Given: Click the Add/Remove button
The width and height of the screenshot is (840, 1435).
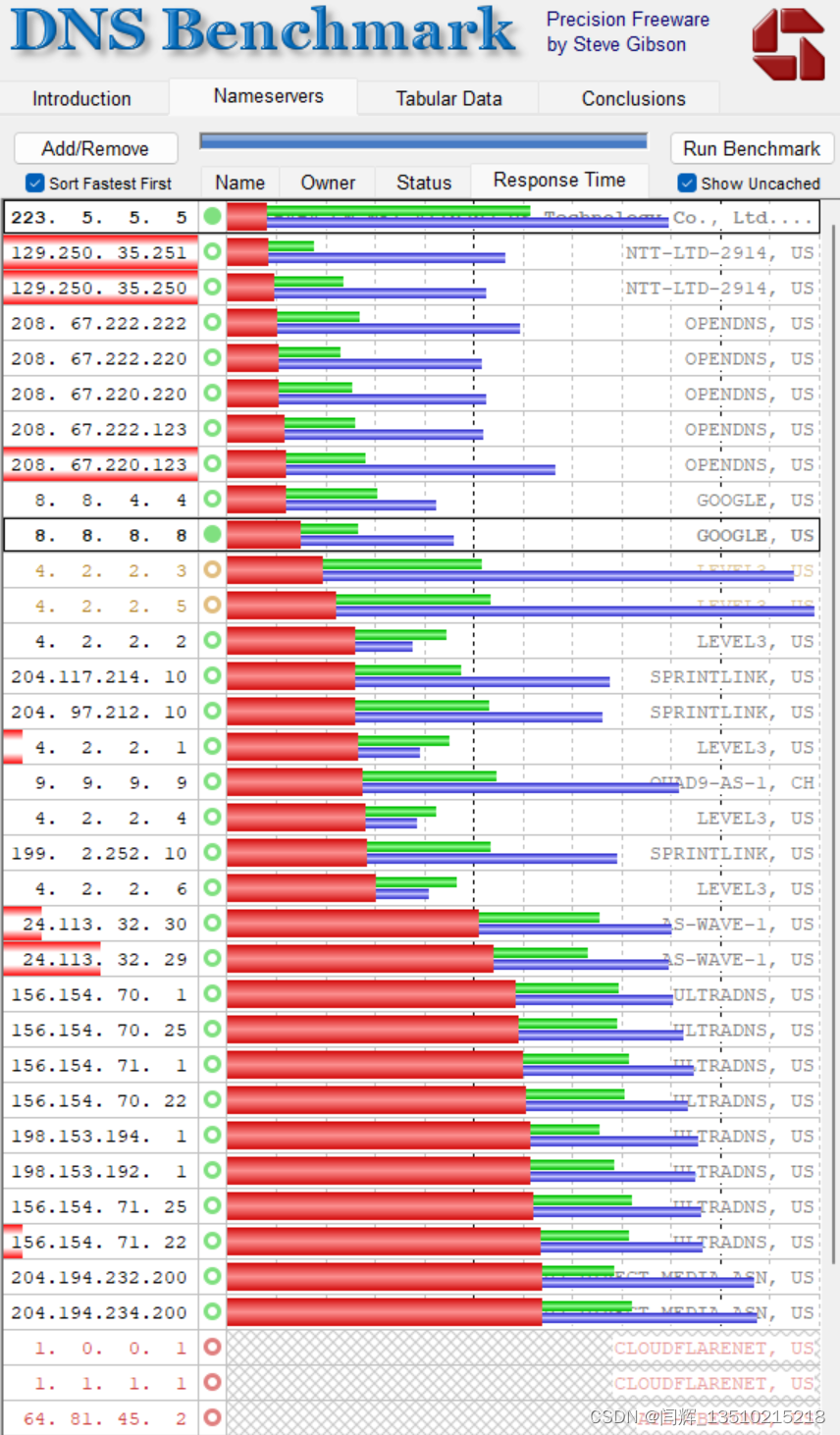Looking at the screenshot, I should (x=95, y=148).
